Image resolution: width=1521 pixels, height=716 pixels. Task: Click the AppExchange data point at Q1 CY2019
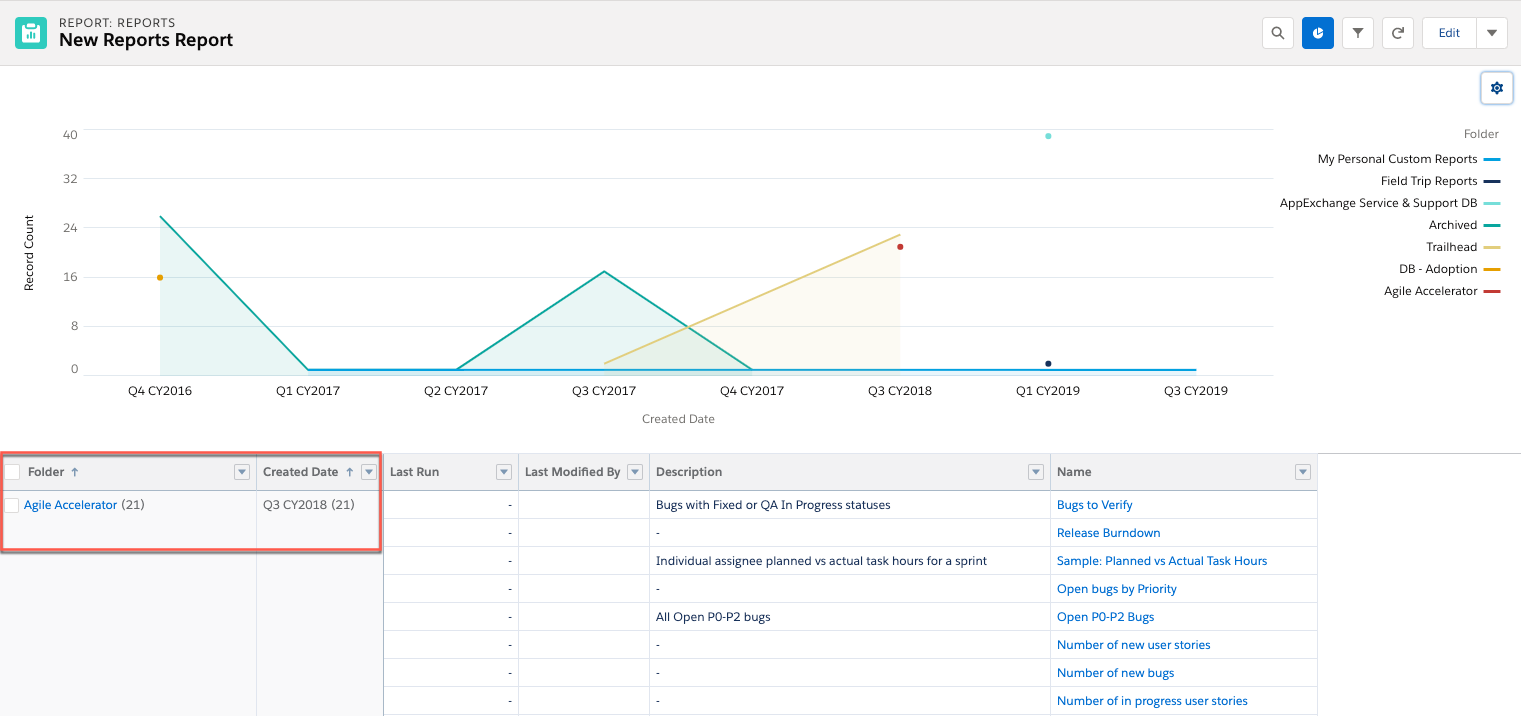click(x=1048, y=136)
